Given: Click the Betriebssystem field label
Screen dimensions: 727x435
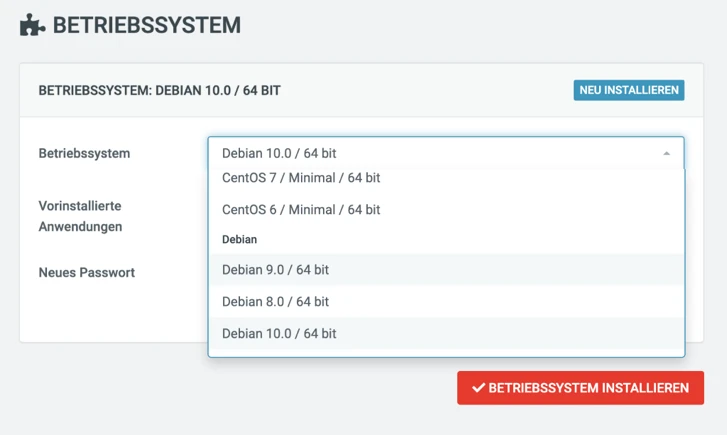Looking at the screenshot, I should point(84,154).
